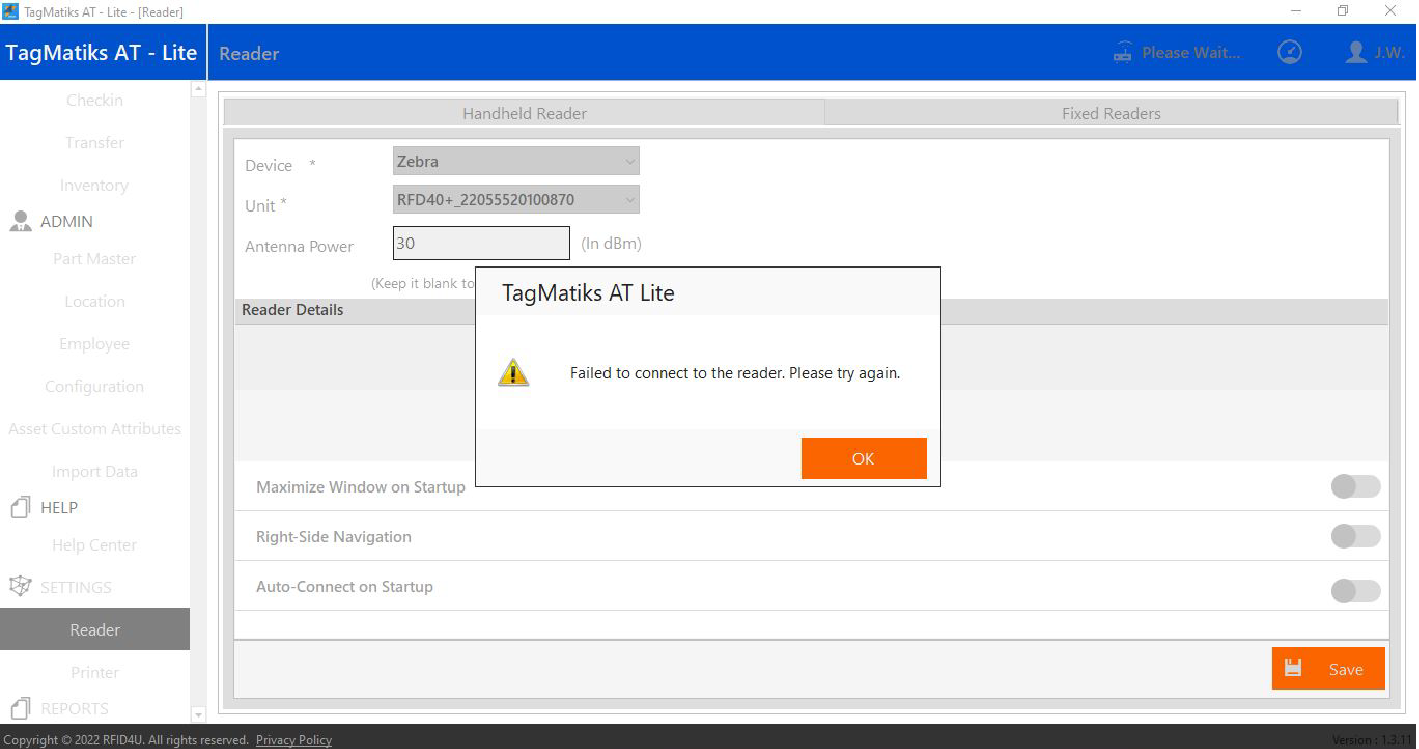Switch to the Fixed Readers tab
1419x749 pixels.
(1110, 114)
